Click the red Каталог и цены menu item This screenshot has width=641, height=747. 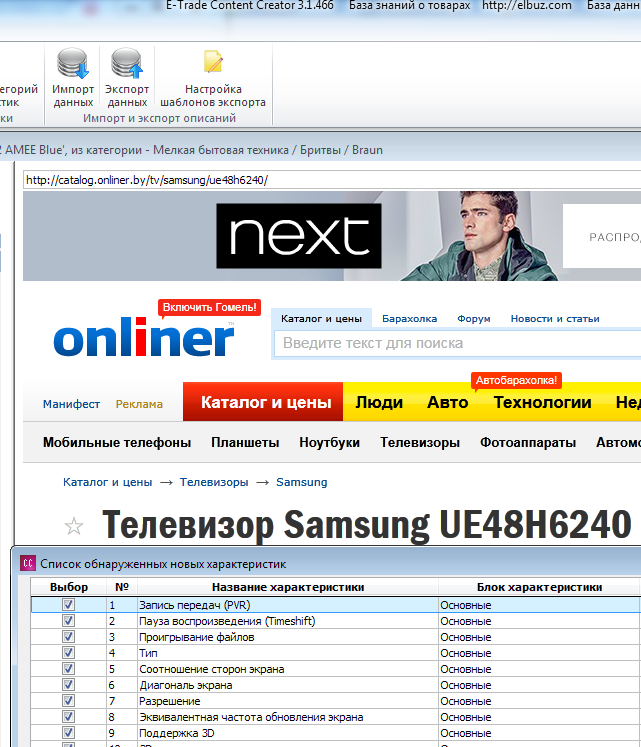pos(263,402)
